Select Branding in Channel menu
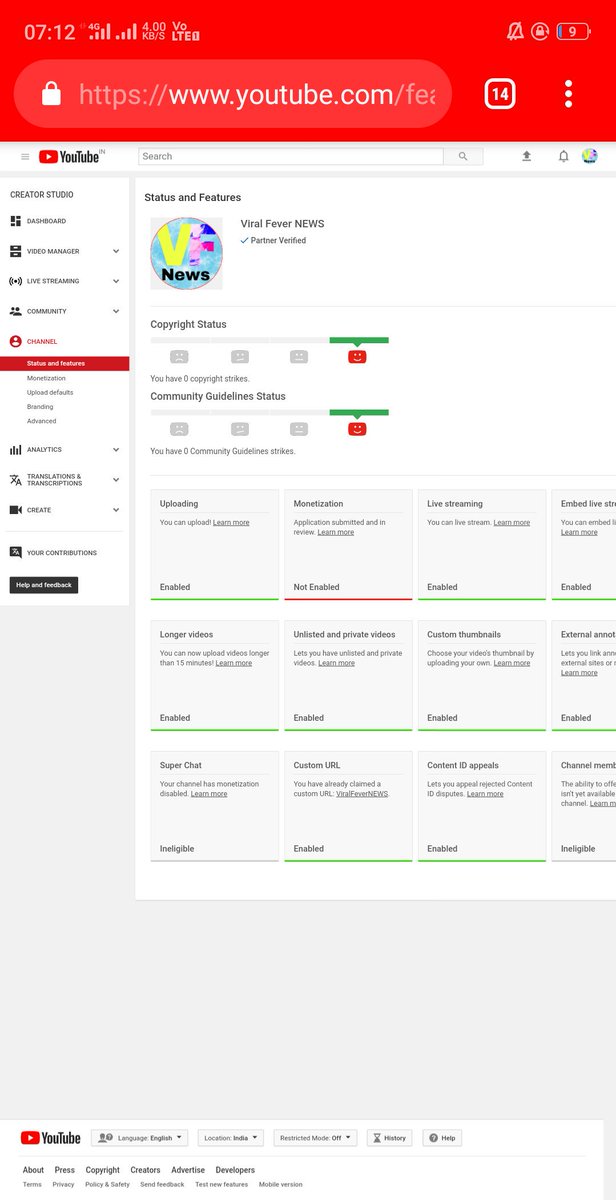This screenshot has height=1200, width=616. tap(40, 407)
